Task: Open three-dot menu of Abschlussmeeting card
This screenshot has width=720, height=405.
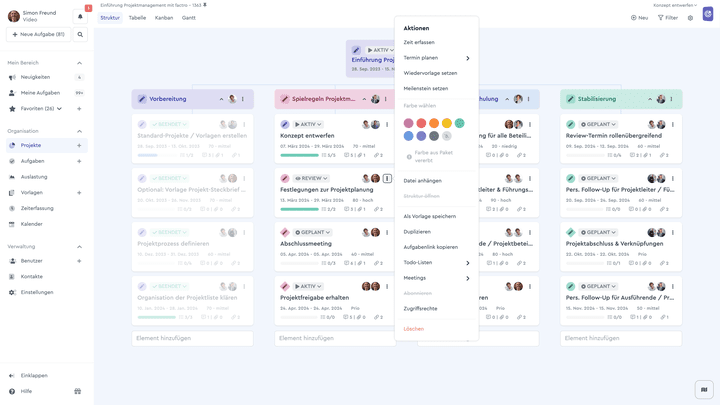Action: [387, 232]
